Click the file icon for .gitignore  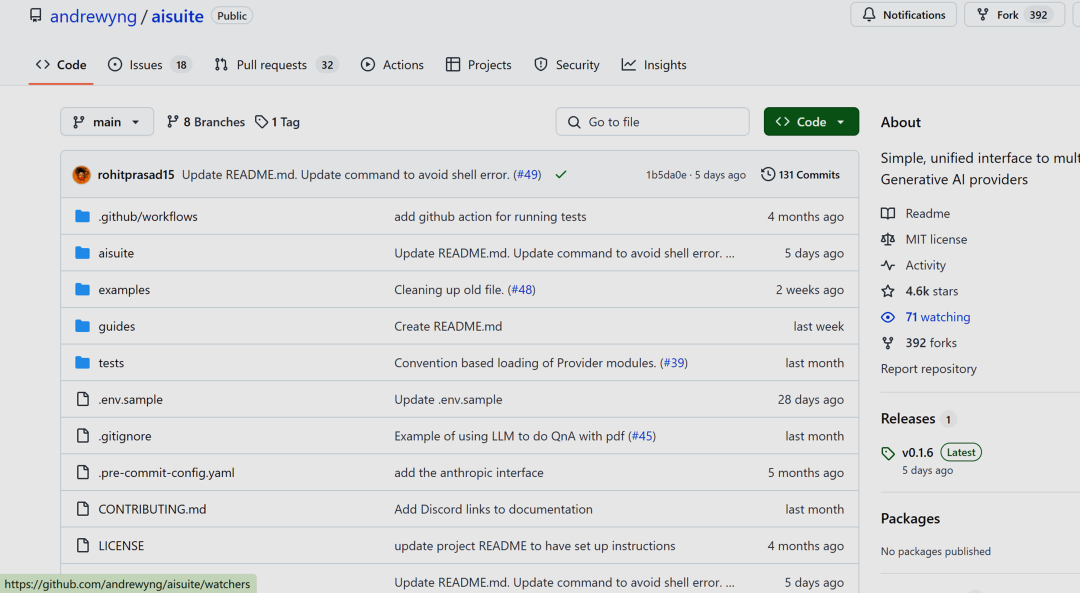click(x=83, y=436)
